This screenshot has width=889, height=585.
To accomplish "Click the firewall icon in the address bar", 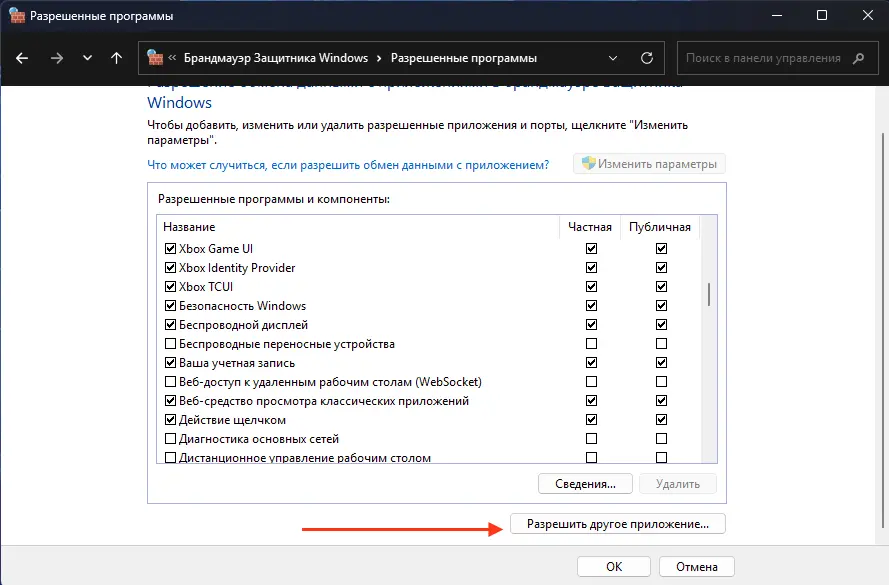I will (155, 58).
